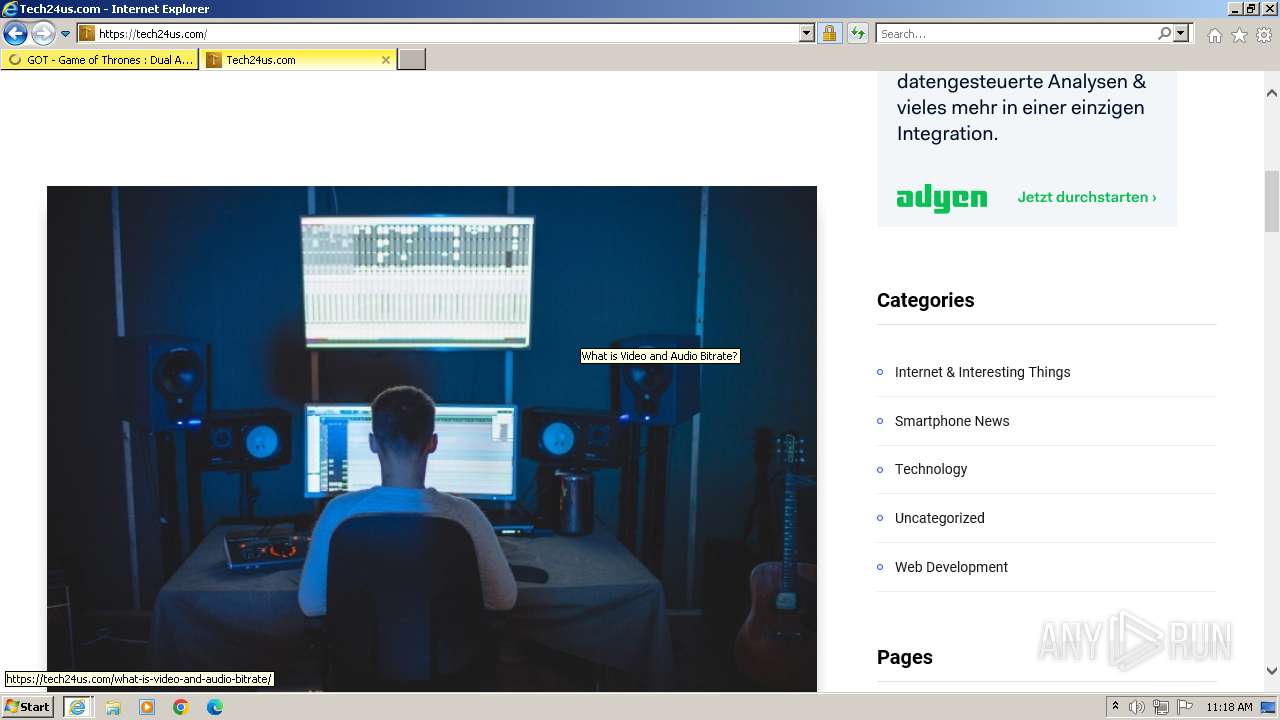Launch Google Chrome from the taskbar
1280x720 pixels.
pos(181,707)
